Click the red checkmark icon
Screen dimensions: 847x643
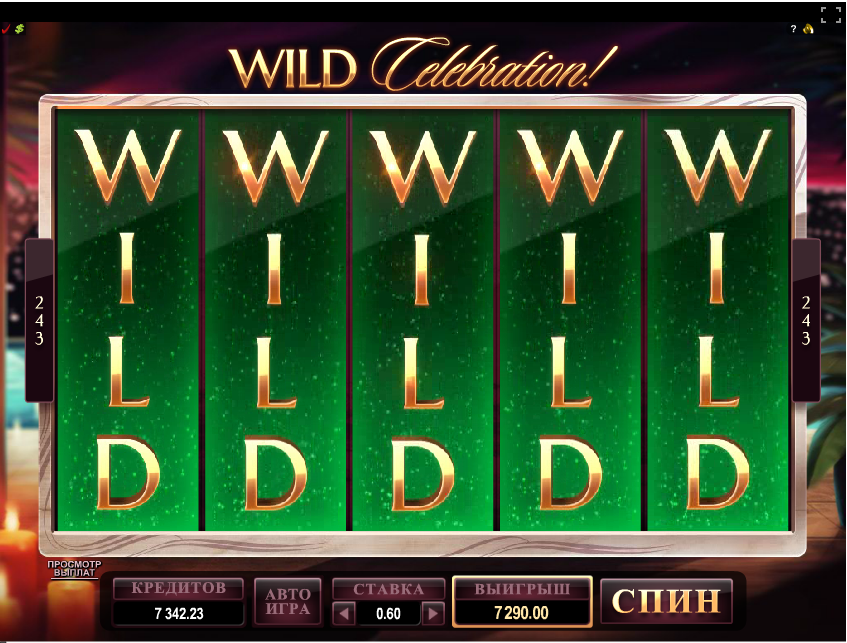click(5, 29)
